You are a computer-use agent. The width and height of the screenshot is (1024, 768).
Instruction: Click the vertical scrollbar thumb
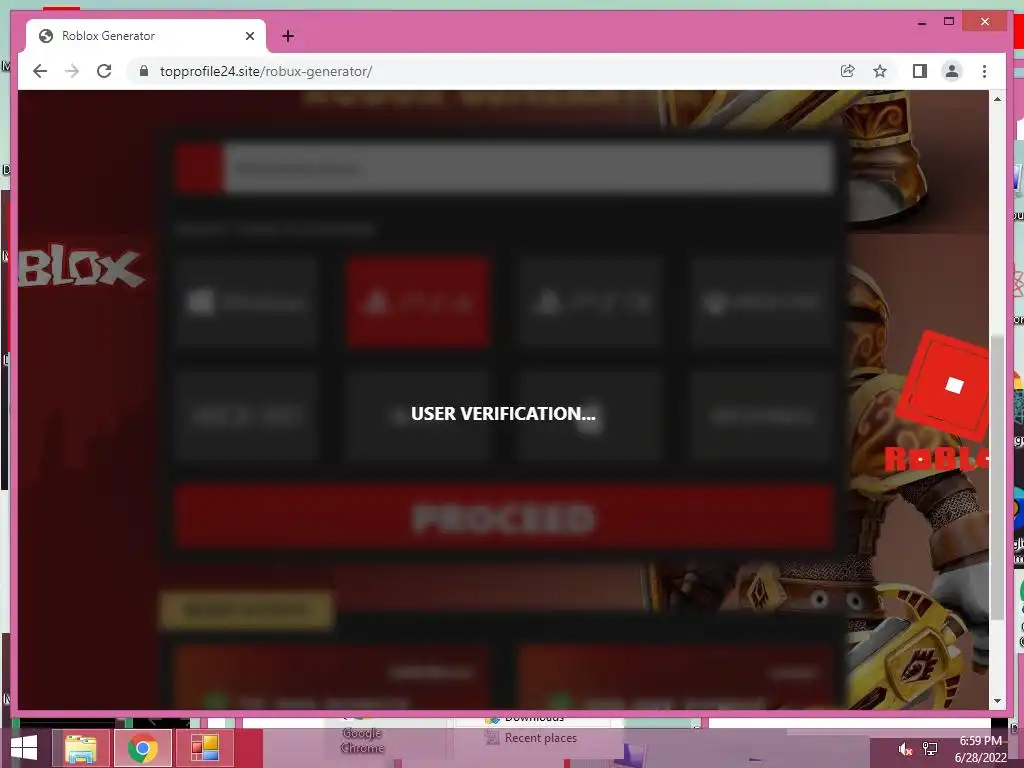pos(997,477)
